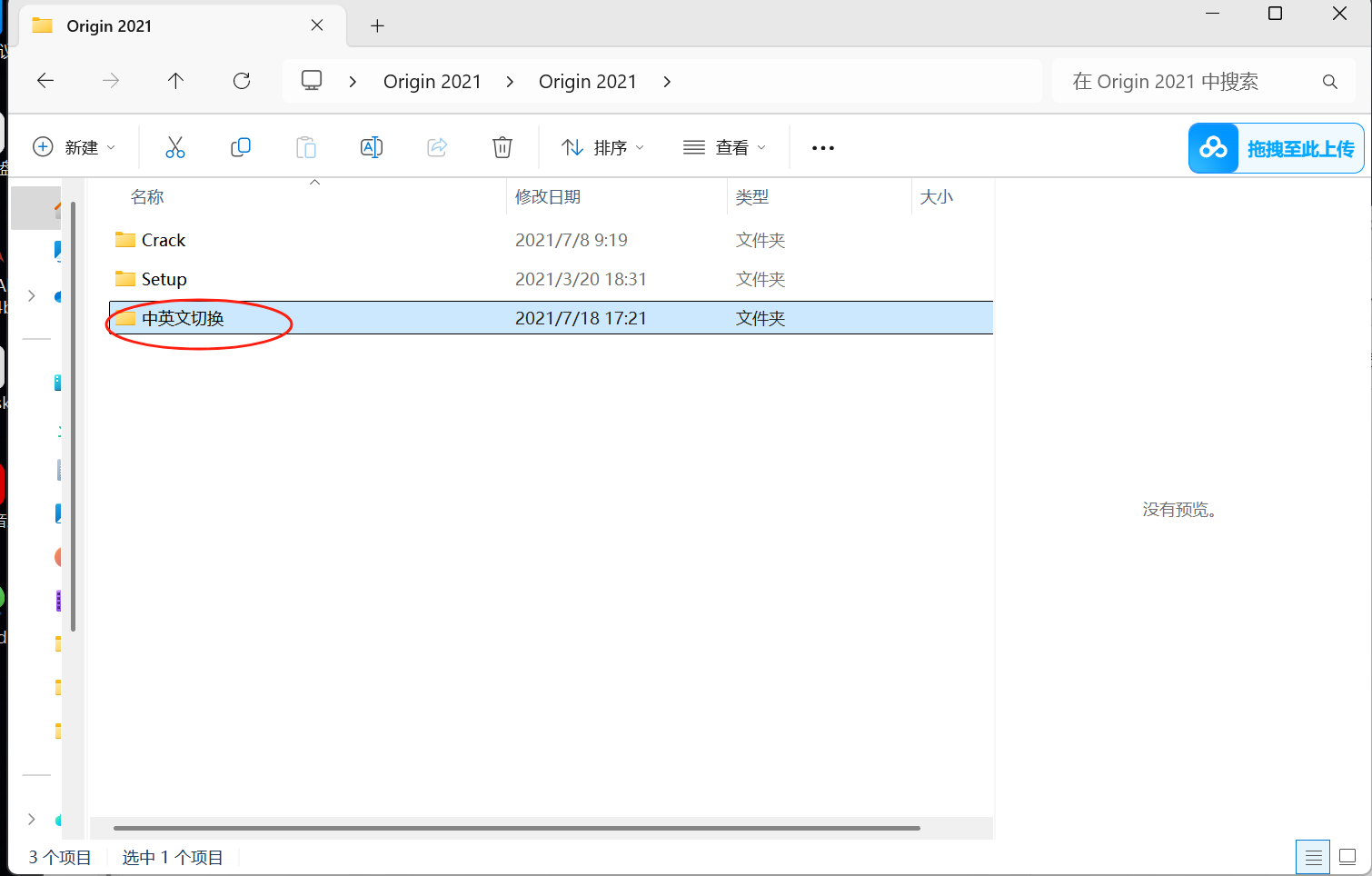This screenshot has height=876, width=1372.
Task: Refresh the current folder view
Action: 242,81
